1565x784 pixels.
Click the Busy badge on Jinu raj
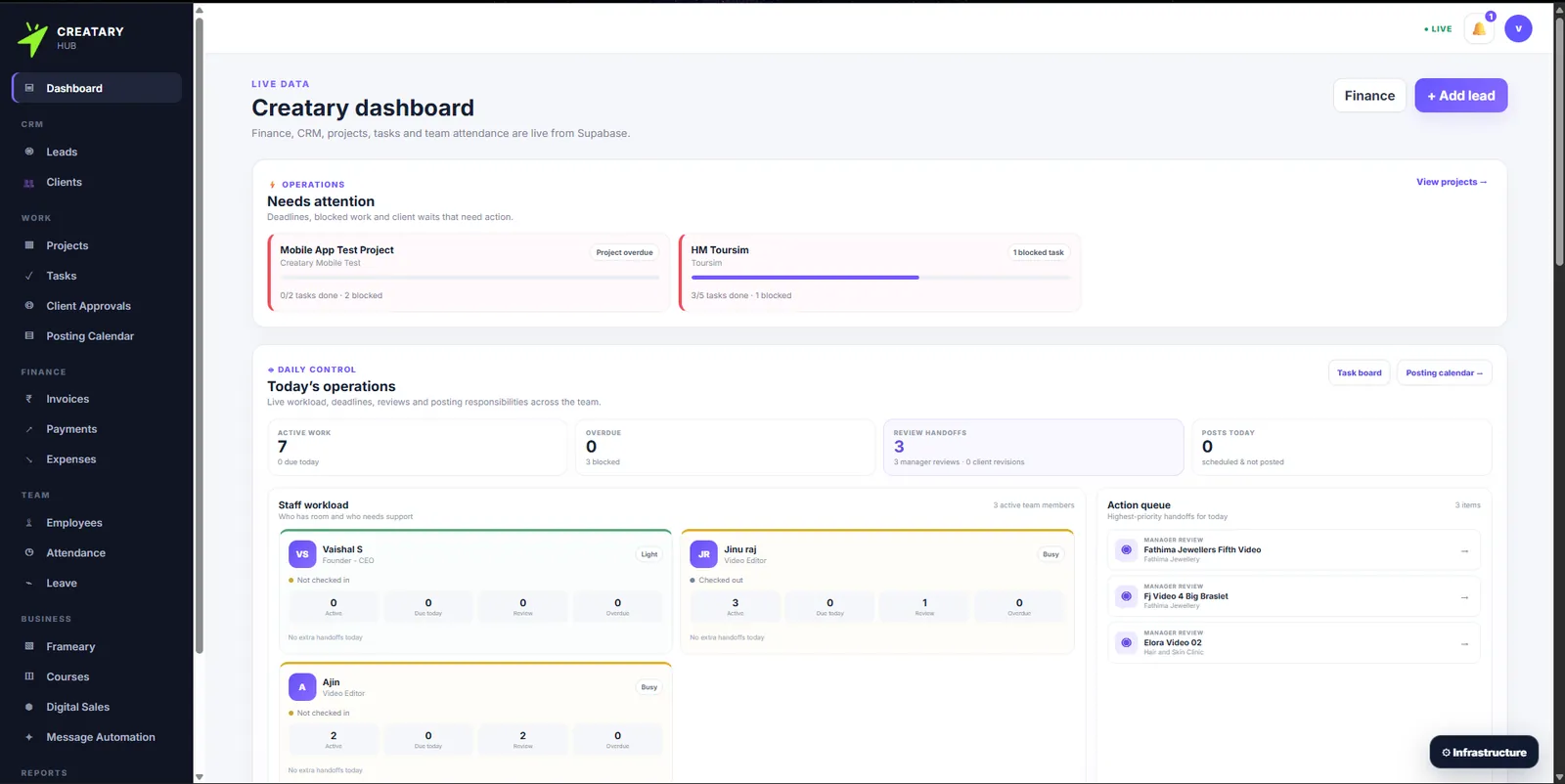1051,554
